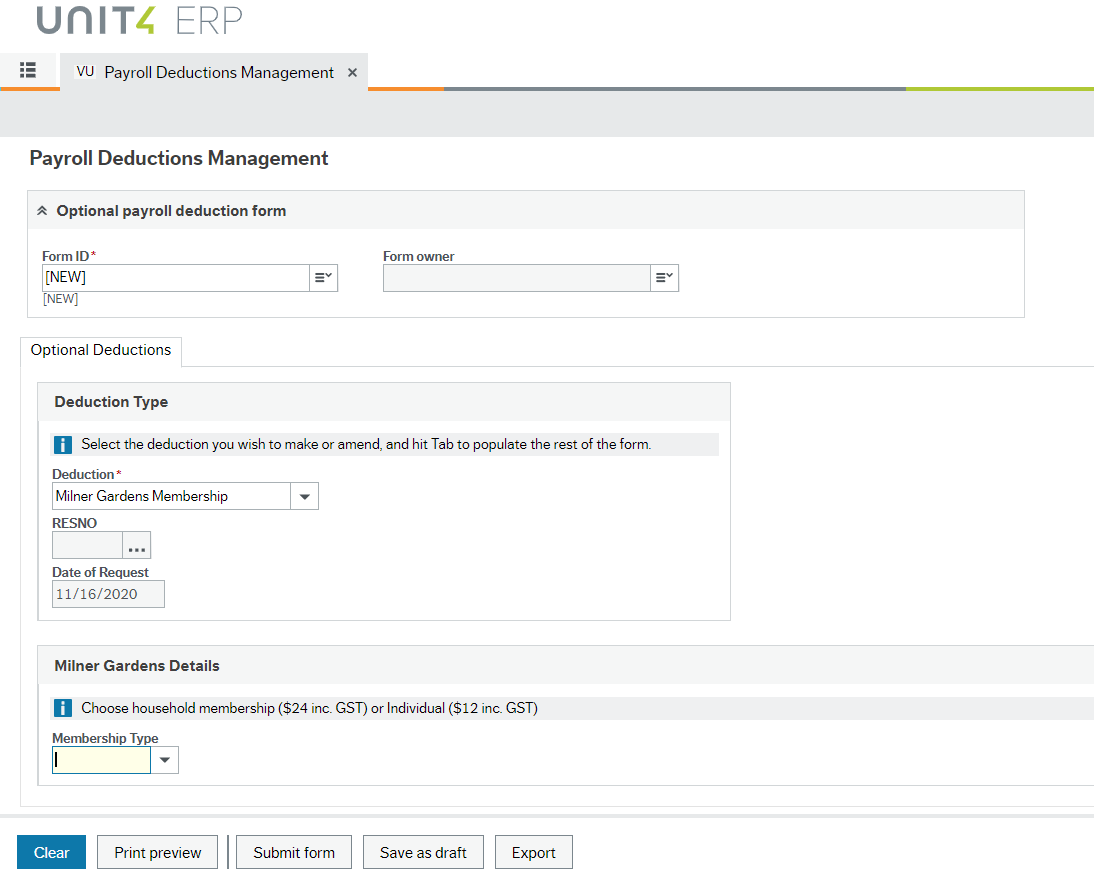This screenshot has width=1094, height=872.
Task: Open the menu list icon top-left
Action: (29, 71)
